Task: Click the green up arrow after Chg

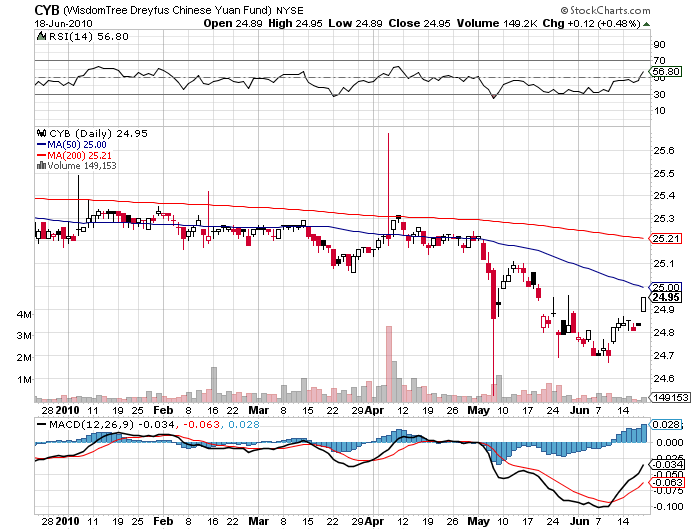Action: click(x=646, y=24)
